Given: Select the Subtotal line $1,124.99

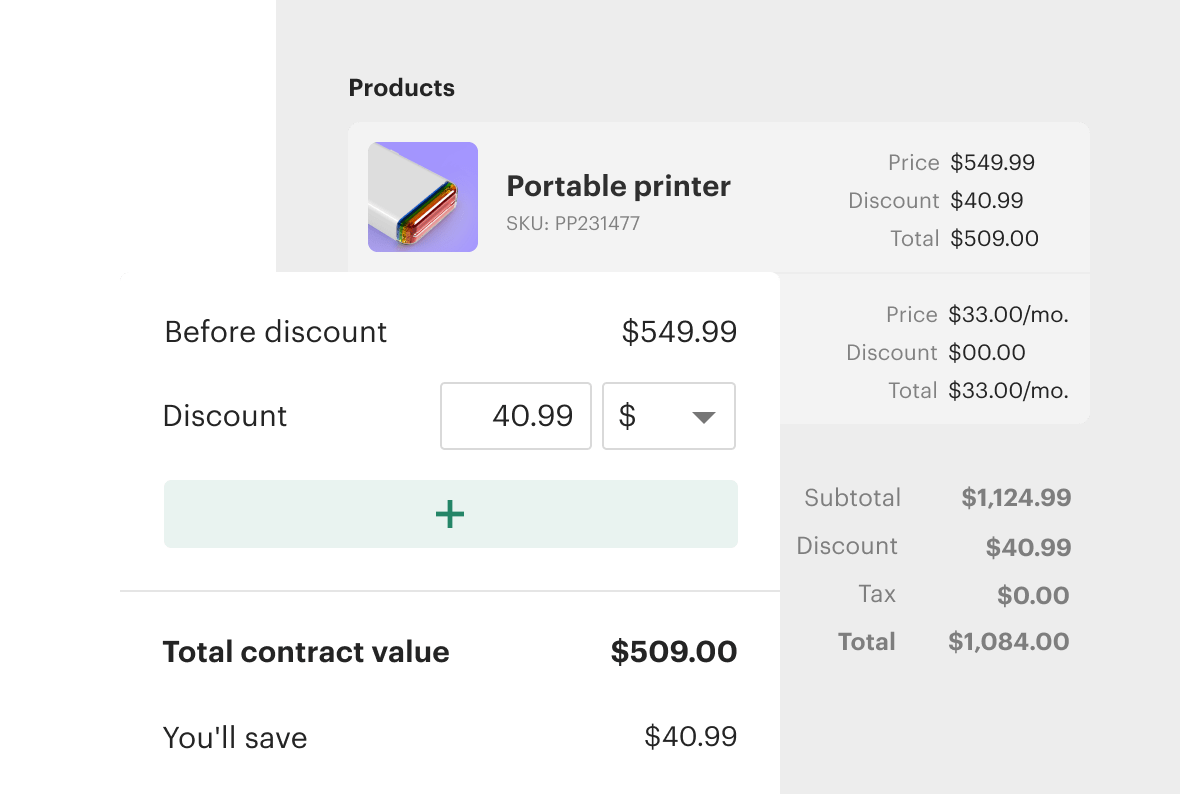Looking at the screenshot, I should pos(1016,497).
